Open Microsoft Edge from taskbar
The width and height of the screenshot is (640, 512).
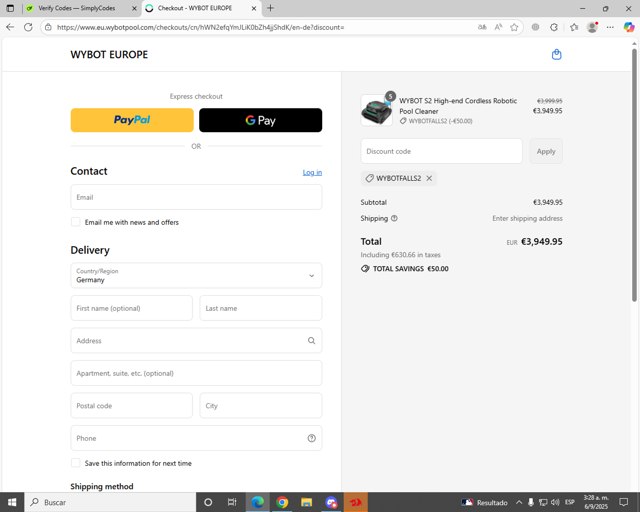(257, 502)
